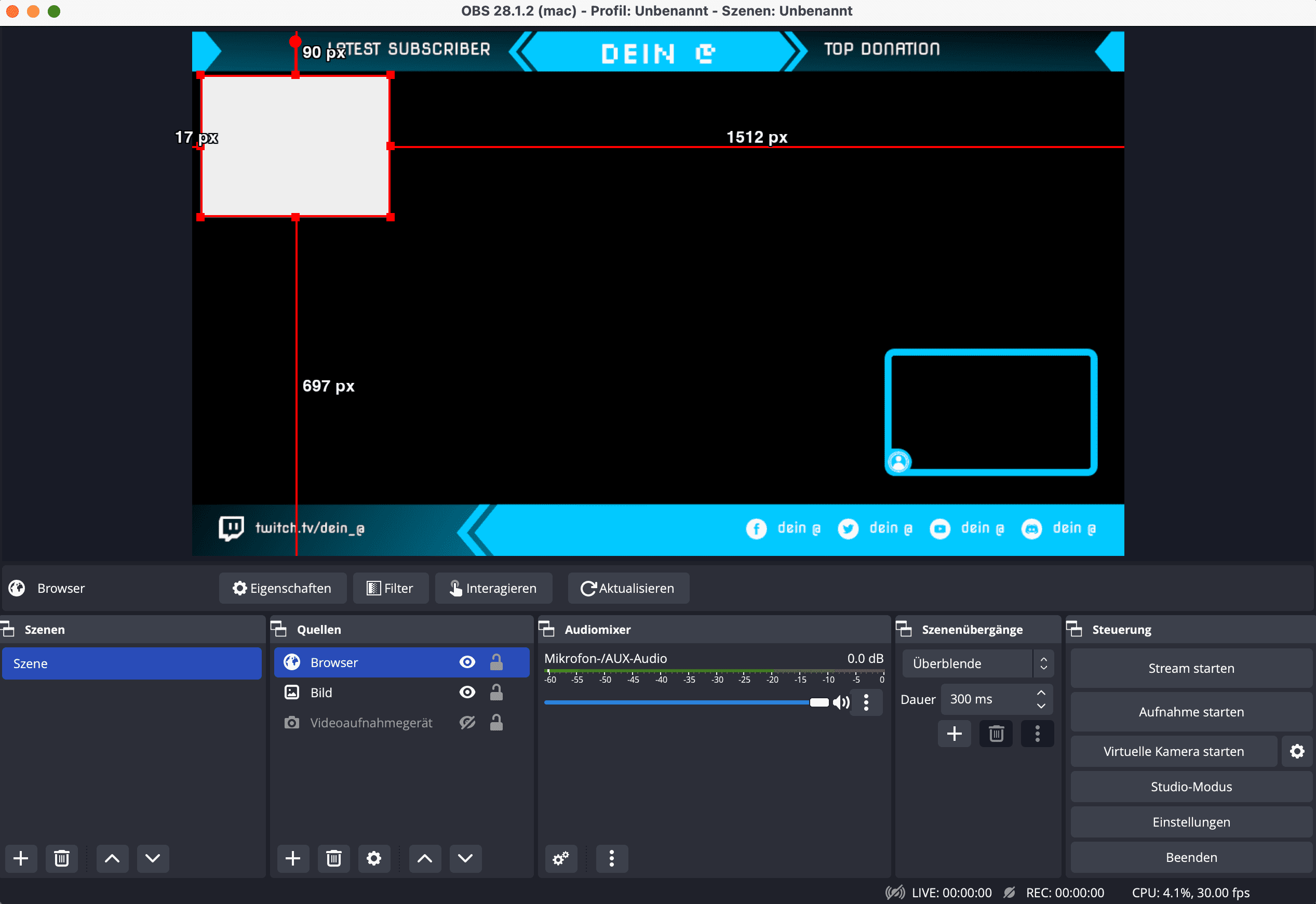Delete scene transition with trash icon

(996, 734)
